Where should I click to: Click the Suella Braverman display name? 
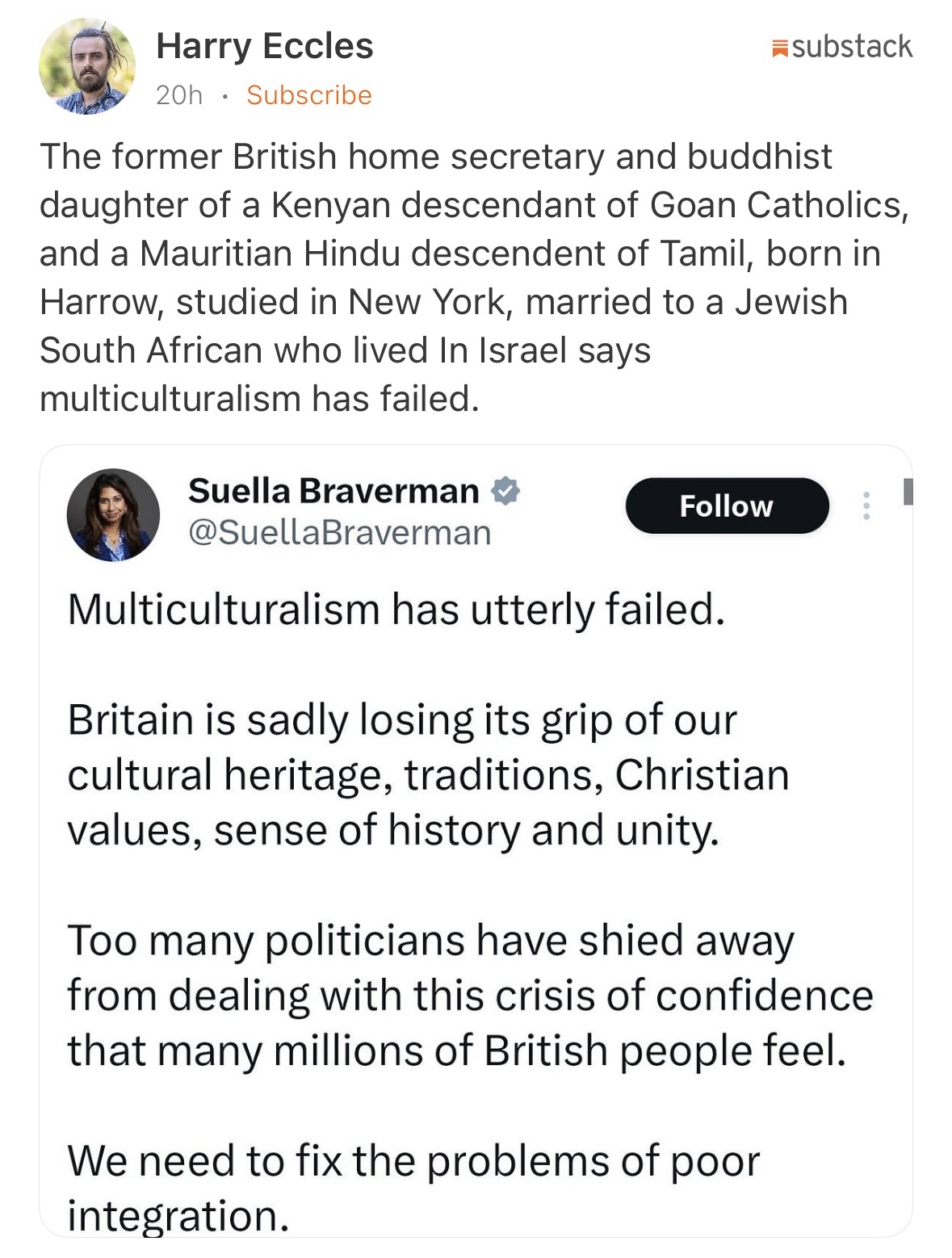click(x=333, y=491)
